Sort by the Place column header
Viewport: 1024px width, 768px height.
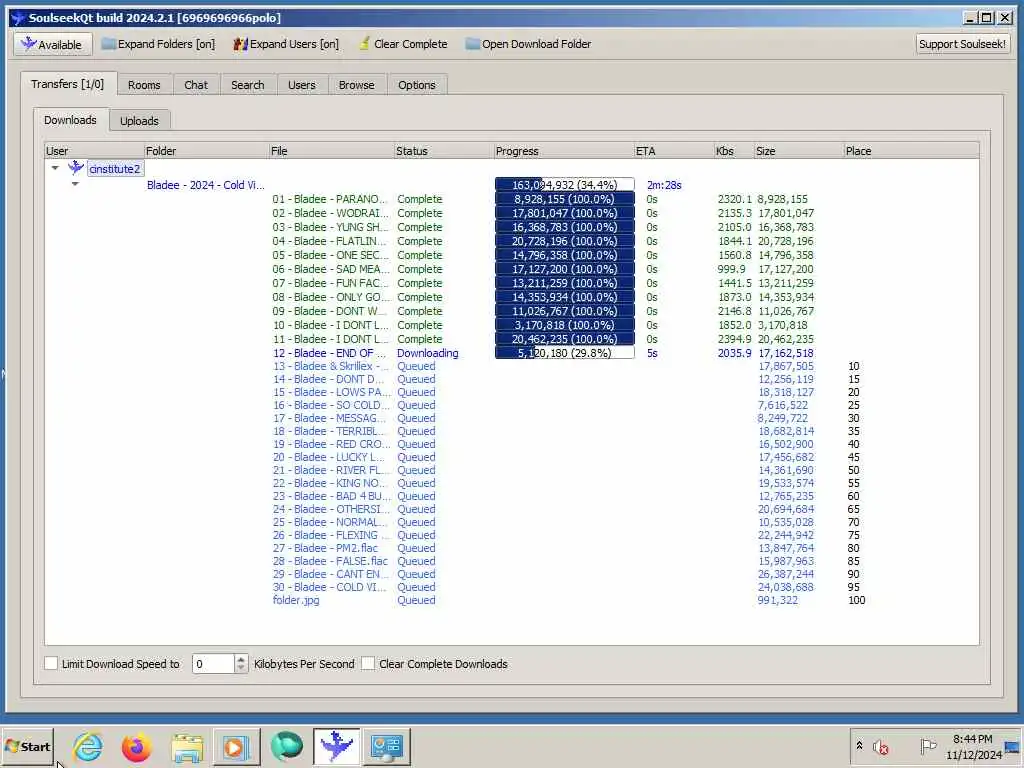coord(911,151)
